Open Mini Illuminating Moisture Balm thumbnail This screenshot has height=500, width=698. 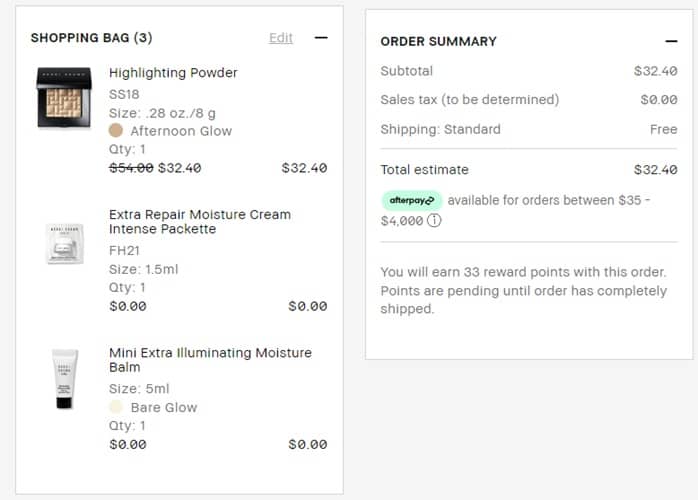coord(64,379)
